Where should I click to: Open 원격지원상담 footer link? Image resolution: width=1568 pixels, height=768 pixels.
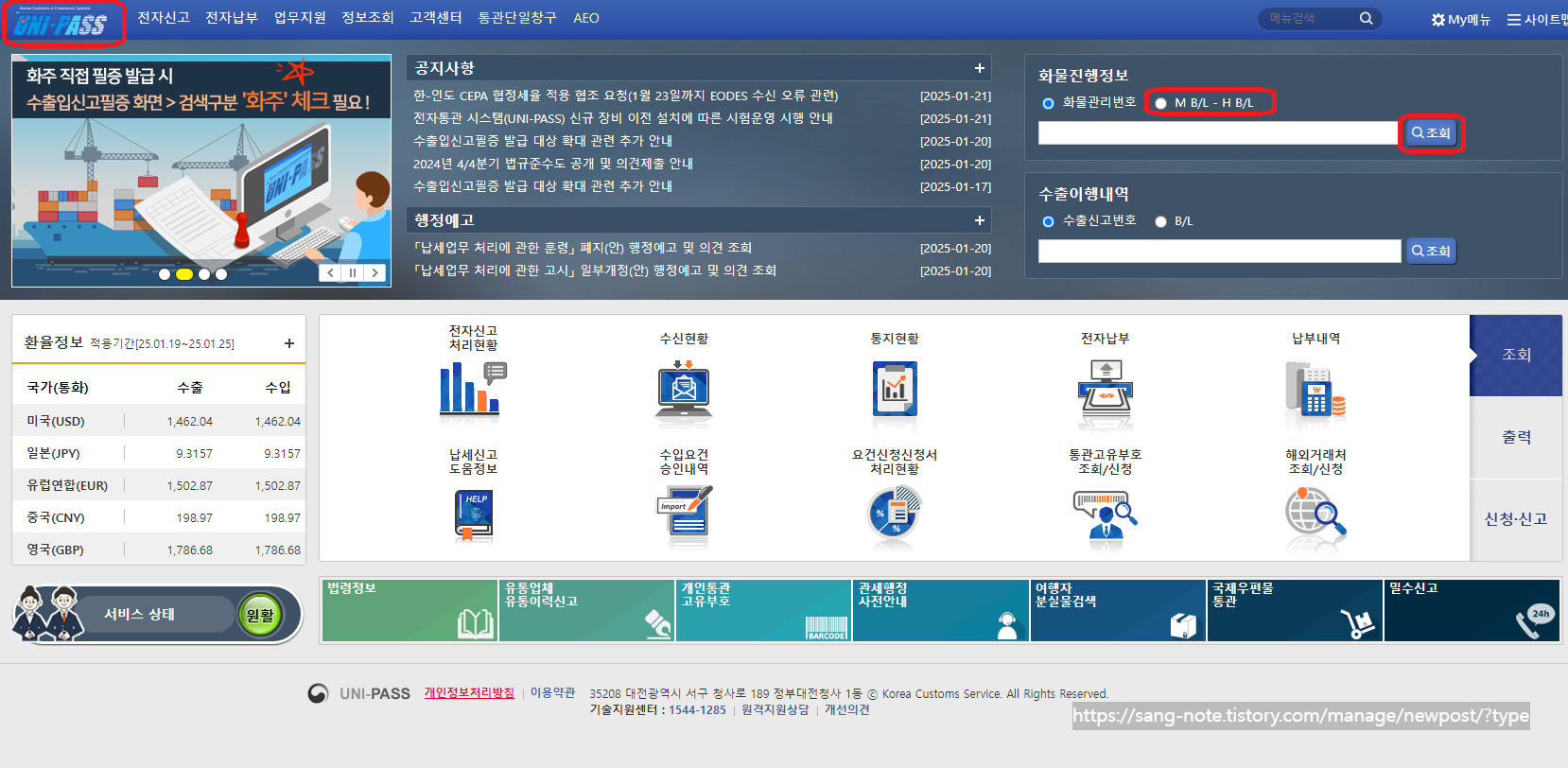point(775,709)
